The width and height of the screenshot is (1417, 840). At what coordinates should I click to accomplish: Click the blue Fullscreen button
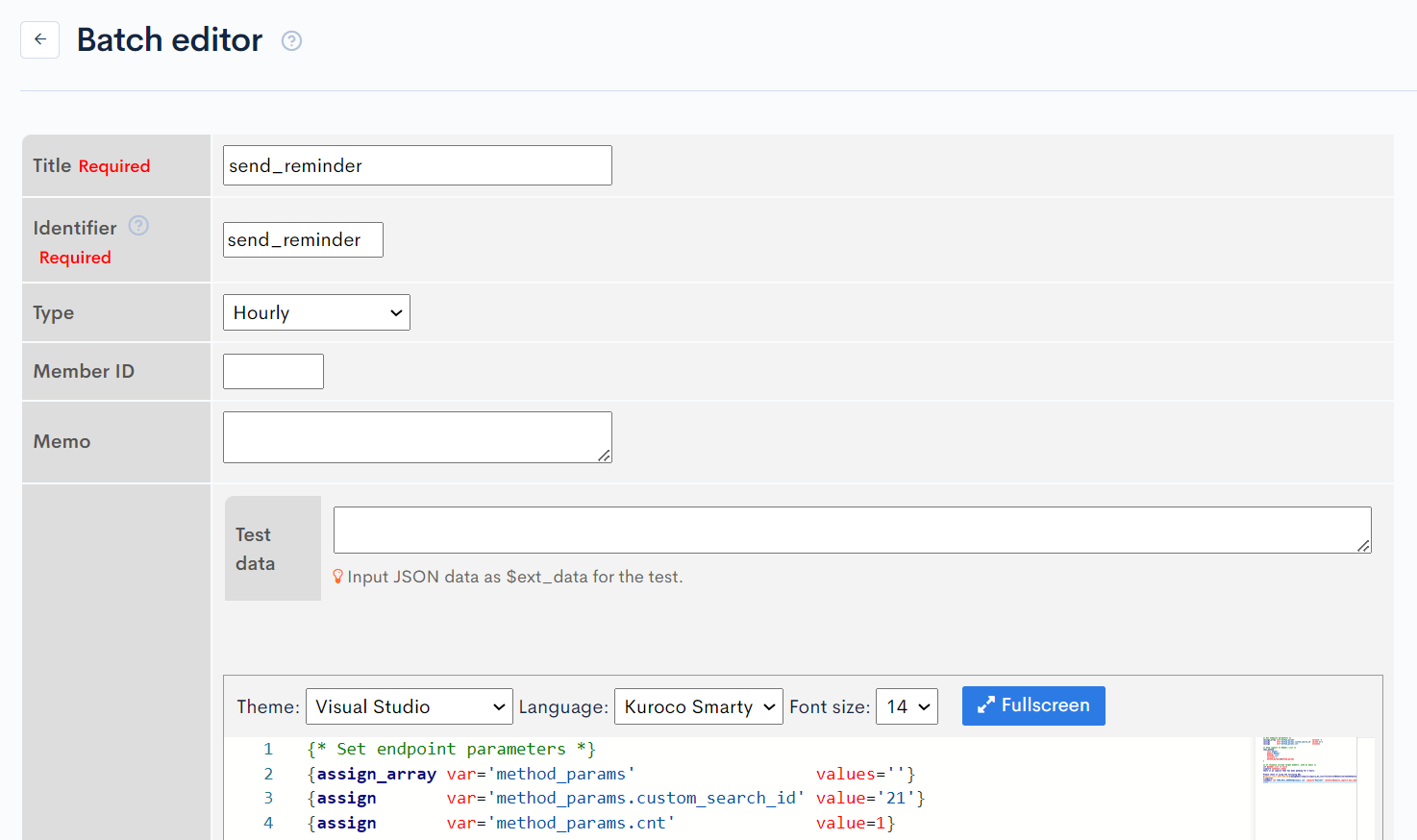pyautogui.click(x=1033, y=705)
